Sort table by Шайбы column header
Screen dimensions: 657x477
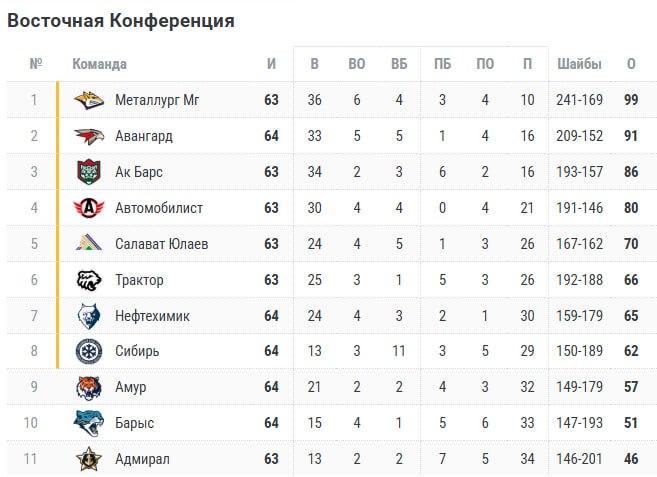click(580, 64)
